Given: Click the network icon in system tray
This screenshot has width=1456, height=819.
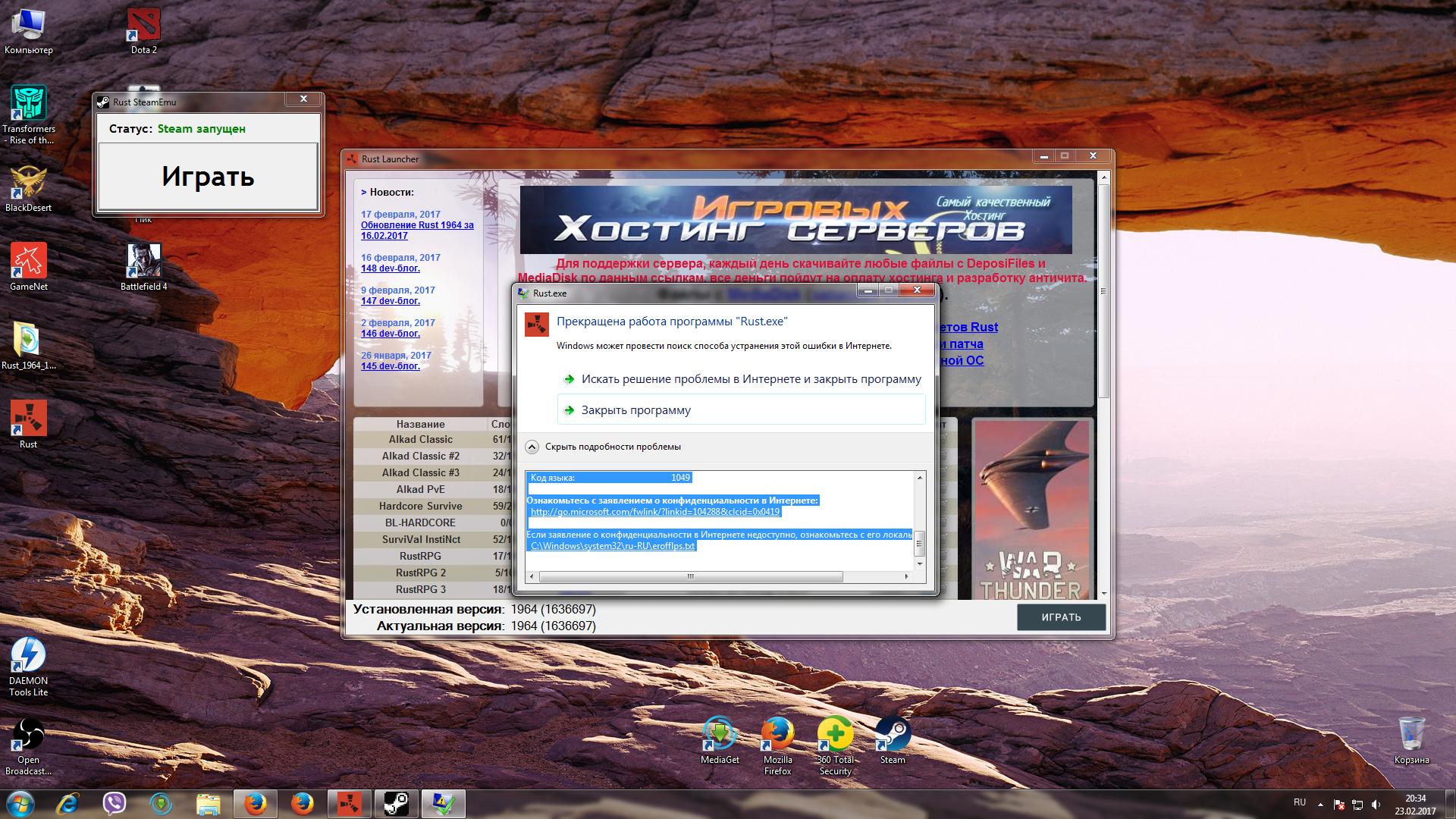Looking at the screenshot, I should coord(1357,805).
